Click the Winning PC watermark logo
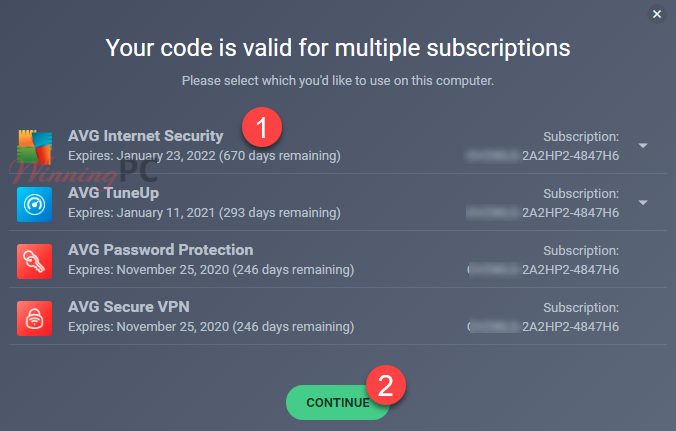 tap(84, 172)
